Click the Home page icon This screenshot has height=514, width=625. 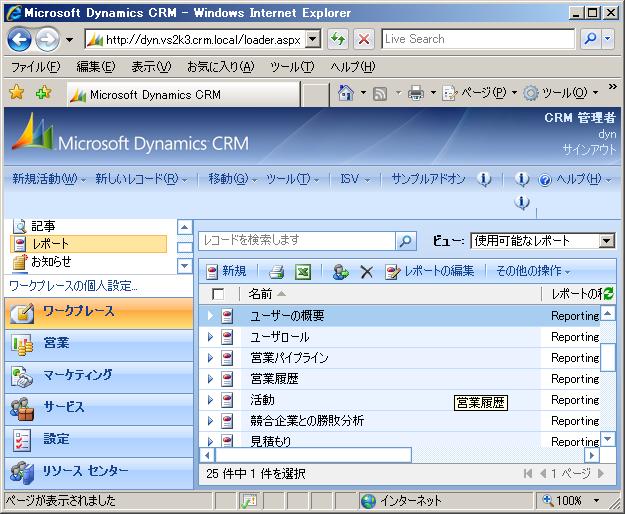pos(346,93)
